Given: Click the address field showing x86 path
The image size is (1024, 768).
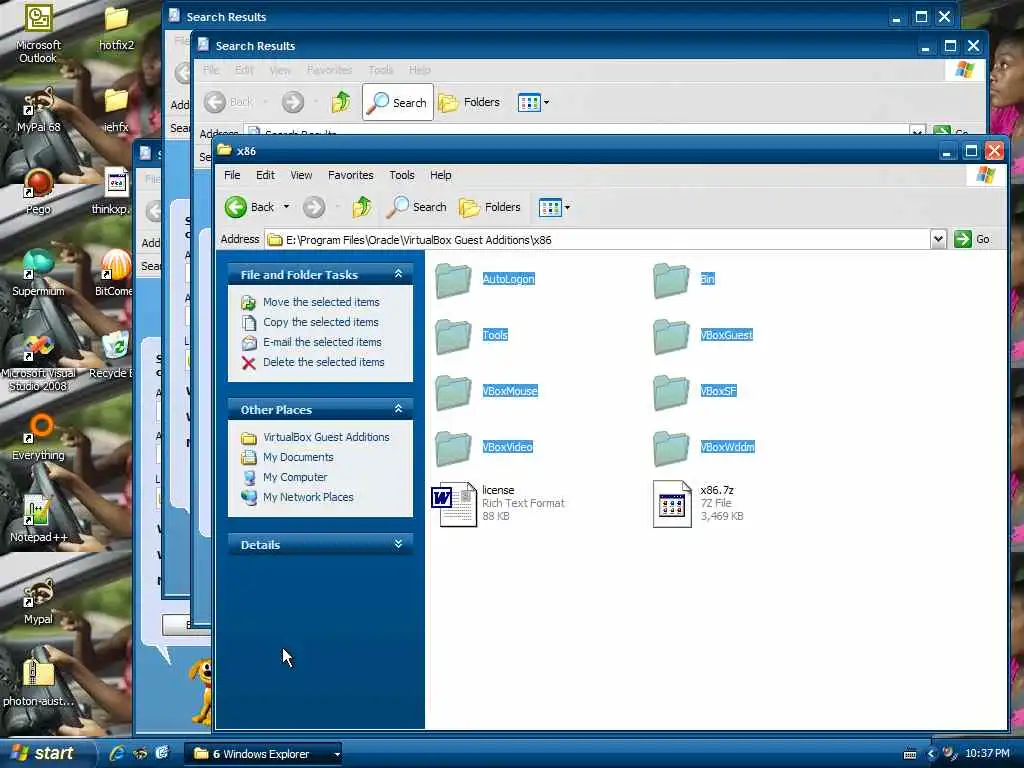Looking at the screenshot, I should point(597,240).
